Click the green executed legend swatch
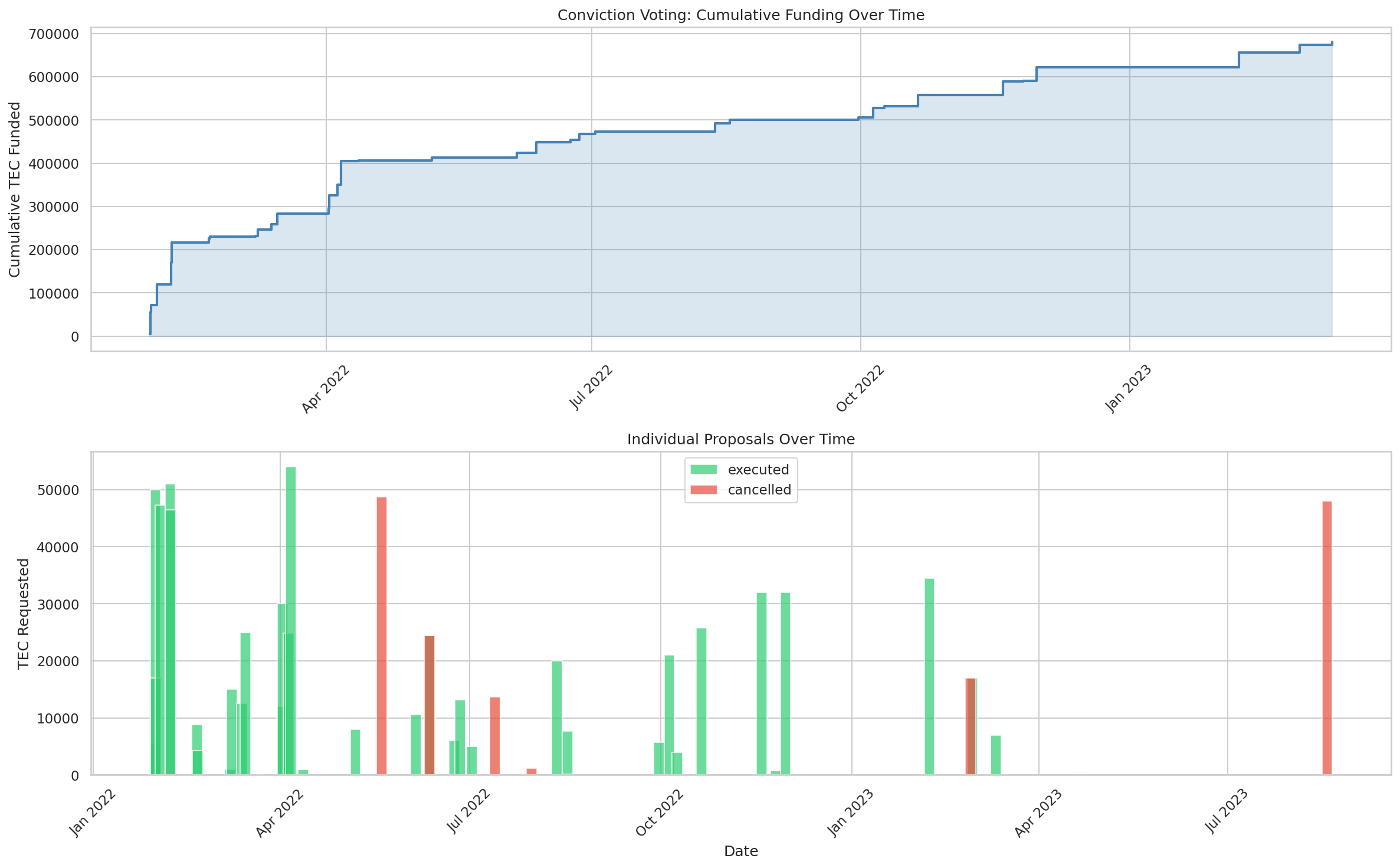The image size is (1400, 868). [x=703, y=470]
